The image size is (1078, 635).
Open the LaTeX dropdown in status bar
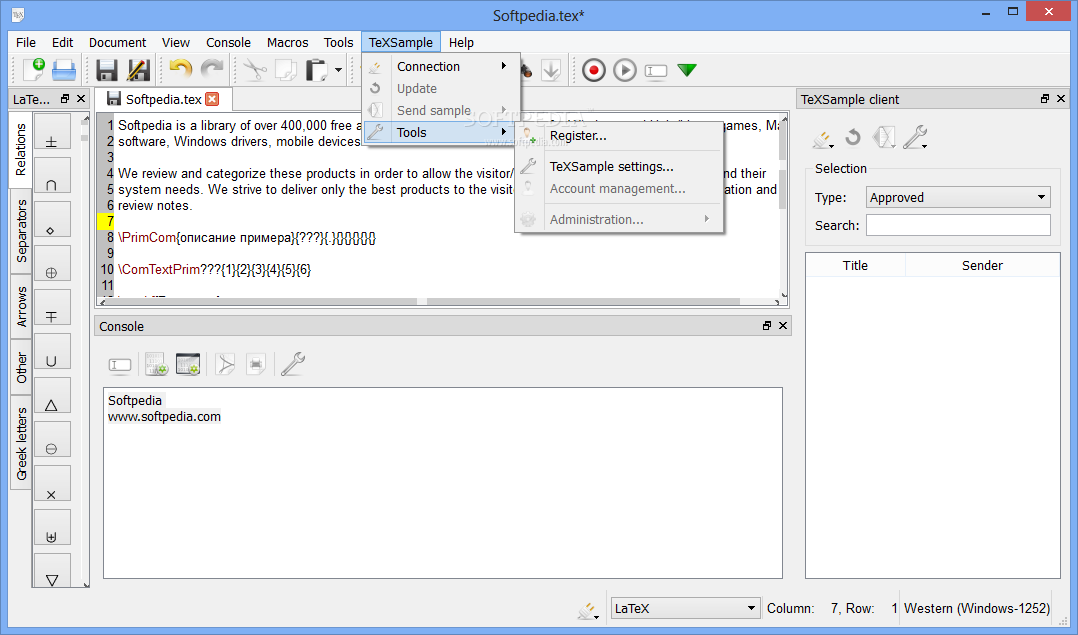pos(685,608)
